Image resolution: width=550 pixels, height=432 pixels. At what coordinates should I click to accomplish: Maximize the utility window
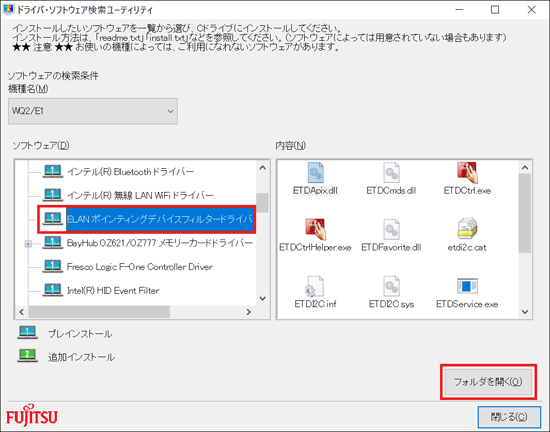pyautogui.click(x=495, y=9)
